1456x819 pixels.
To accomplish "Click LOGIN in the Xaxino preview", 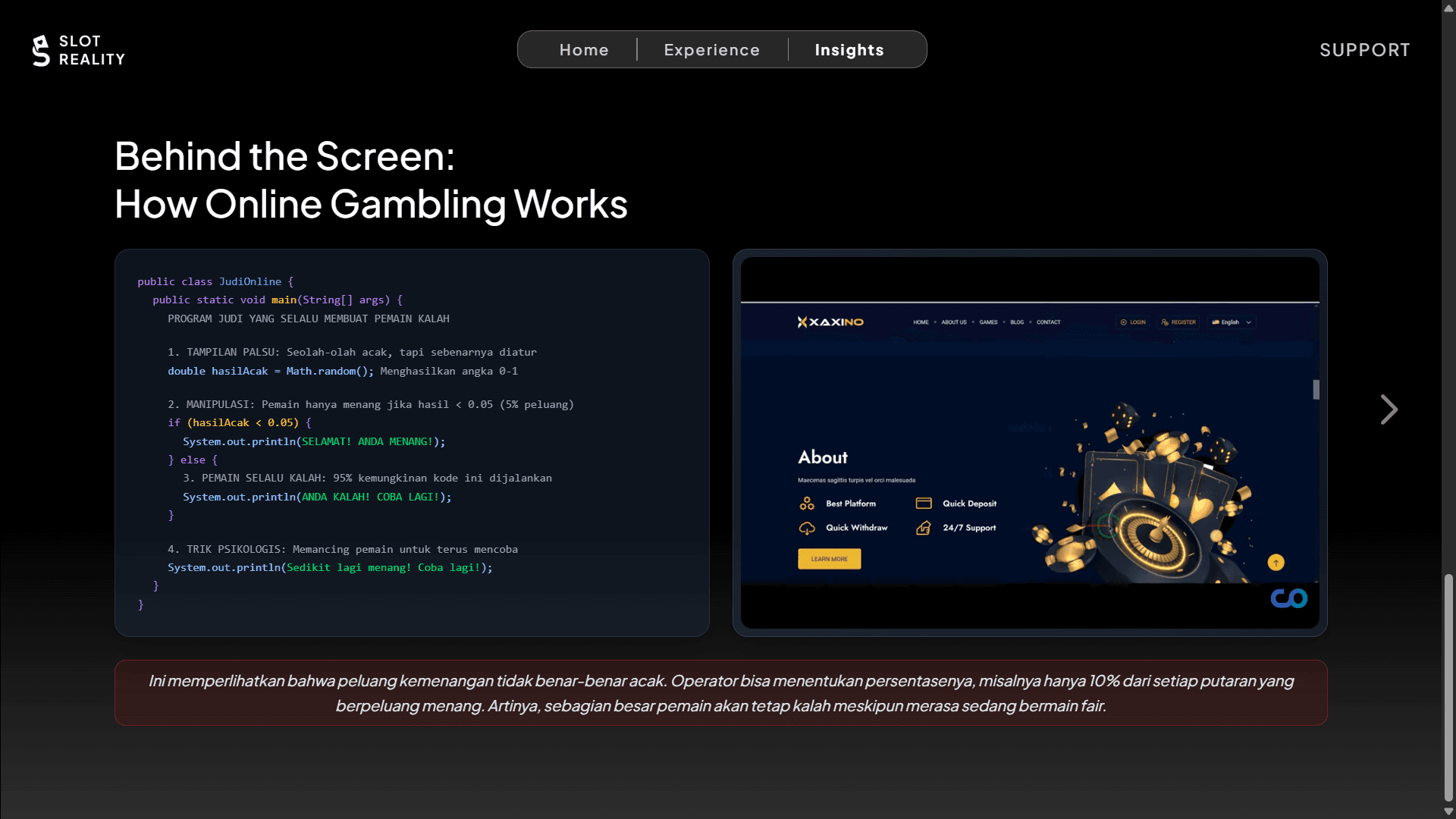I will click(x=1133, y=322).
